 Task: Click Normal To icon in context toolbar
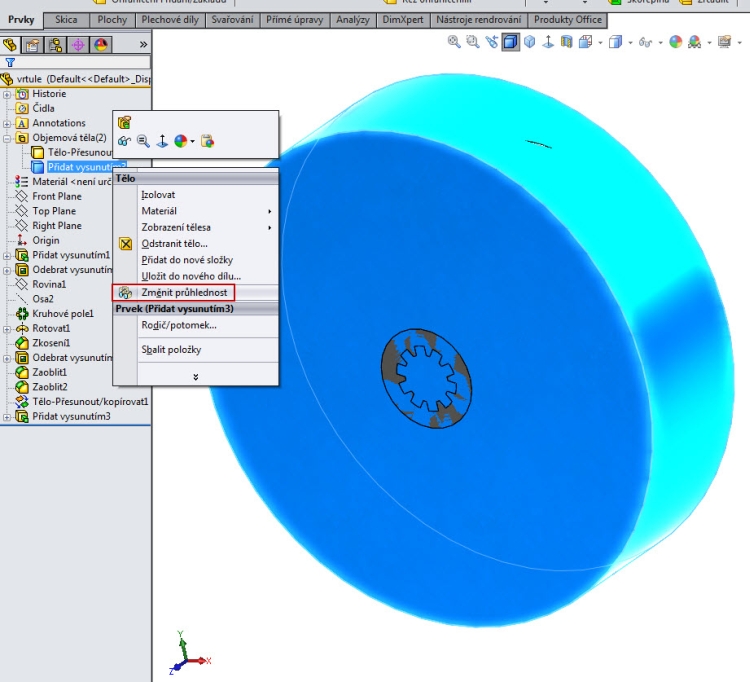[x=162, y=141]
